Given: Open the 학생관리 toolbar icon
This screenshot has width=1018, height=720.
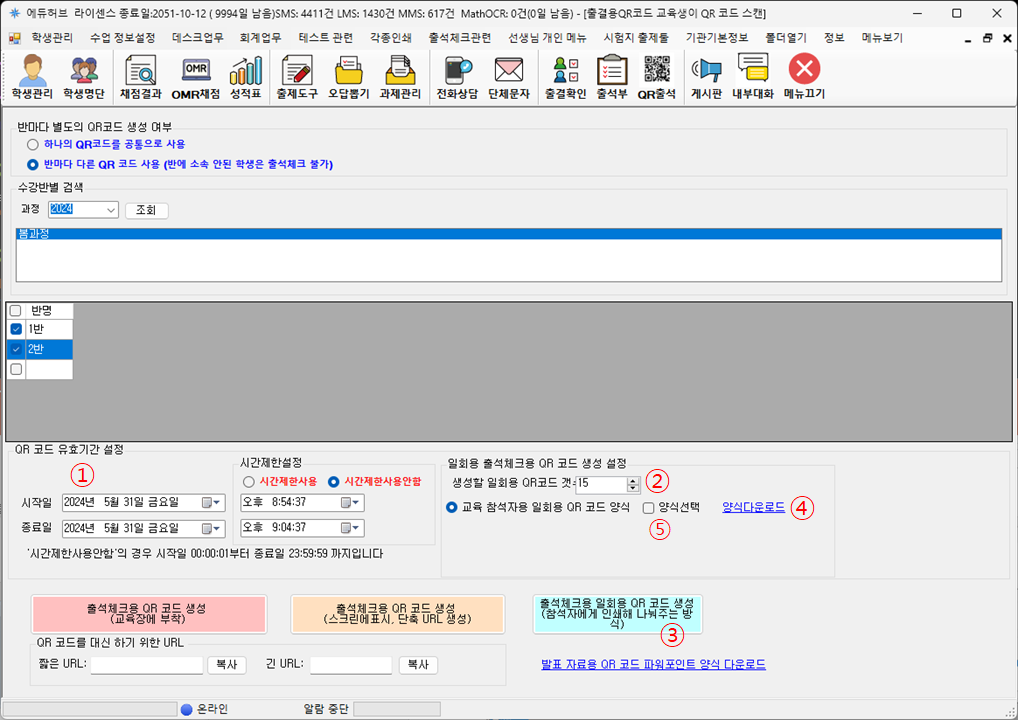Looking at the screenshot, I should [x=31, y=76].
